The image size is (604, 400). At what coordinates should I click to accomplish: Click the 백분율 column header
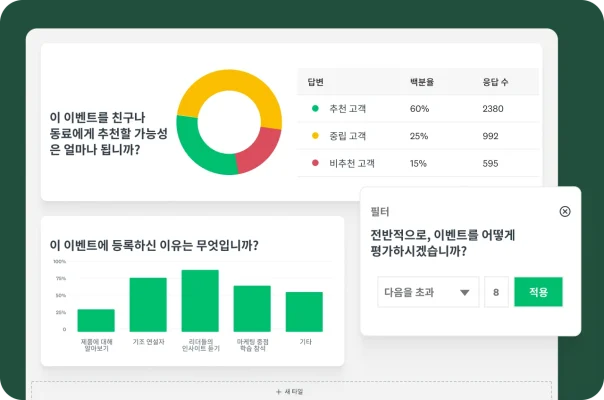[422, 82]
